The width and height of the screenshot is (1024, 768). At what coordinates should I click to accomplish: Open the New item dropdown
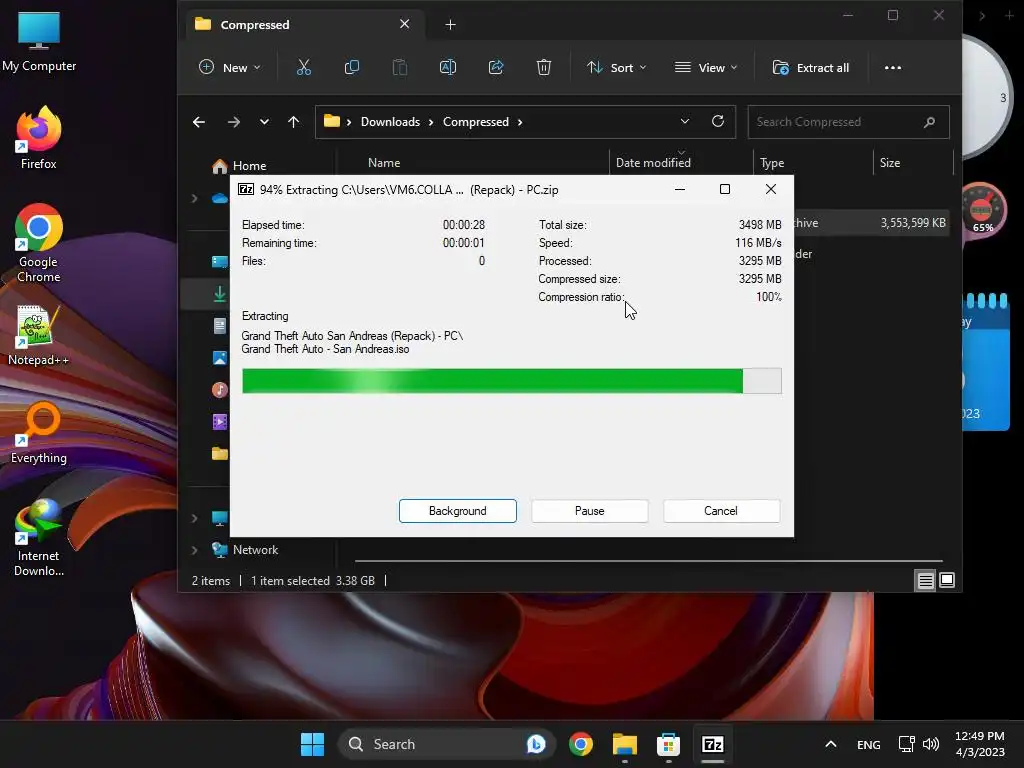click(230, 67)
